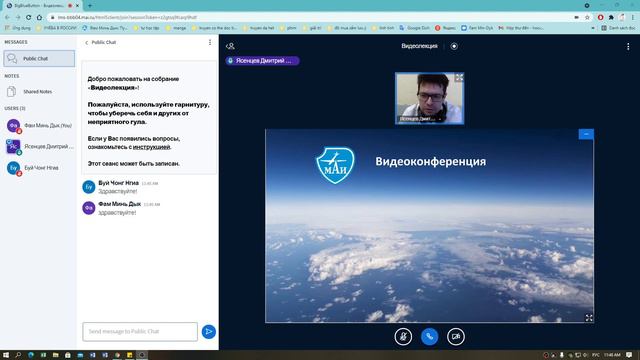Open the Chrome menu
Viewport: 640px width, 360px height.
[x=633, y=17]
